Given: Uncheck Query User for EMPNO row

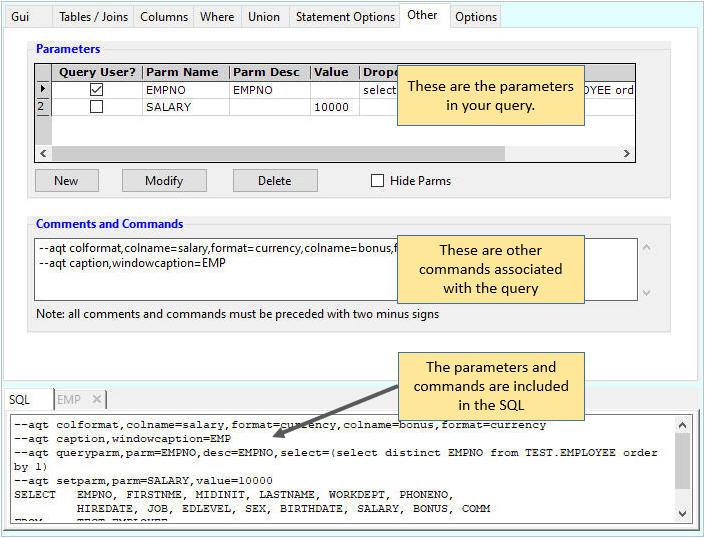Looking at the screenshot, I should (x=96, y=89).
